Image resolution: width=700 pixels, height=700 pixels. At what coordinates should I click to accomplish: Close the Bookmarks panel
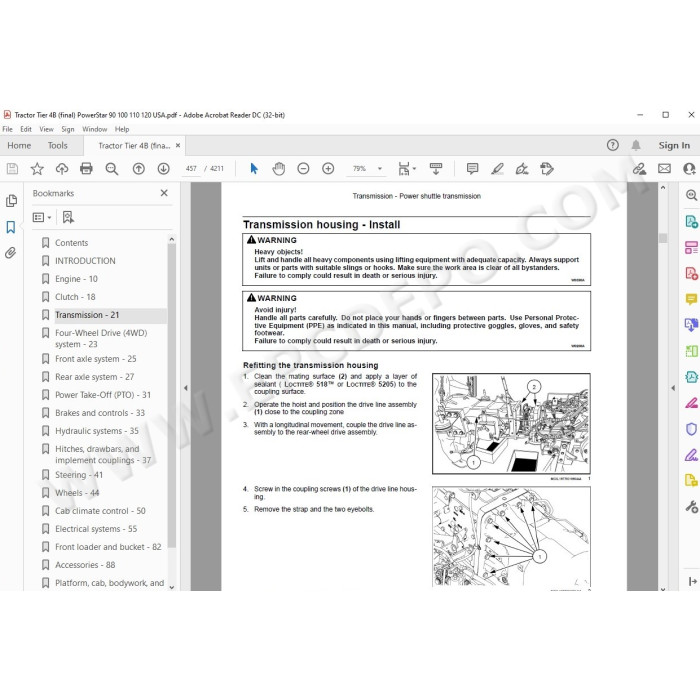[x=164, y=193]
